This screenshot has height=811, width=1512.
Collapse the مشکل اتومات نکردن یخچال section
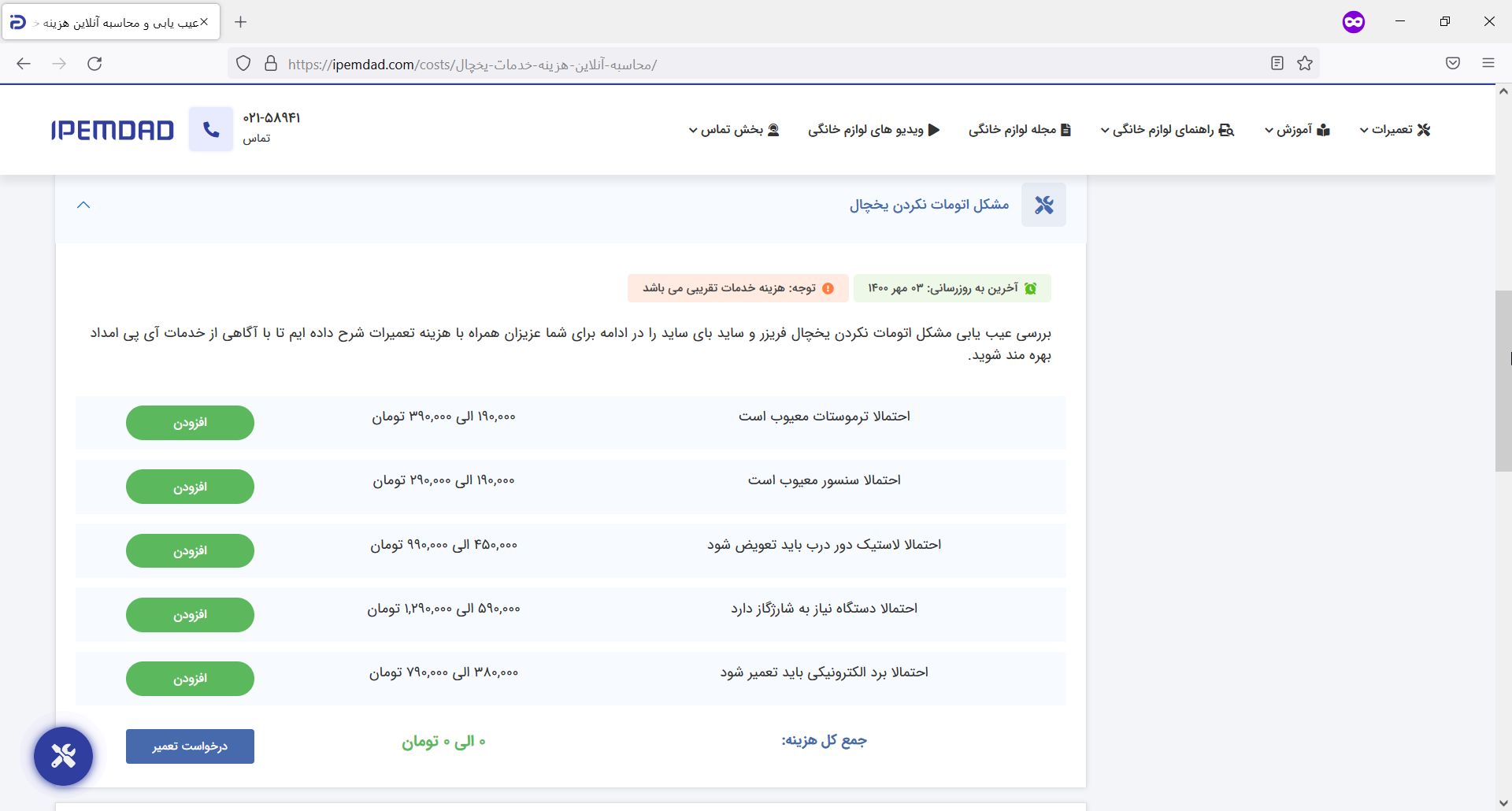tap(83, 205)
